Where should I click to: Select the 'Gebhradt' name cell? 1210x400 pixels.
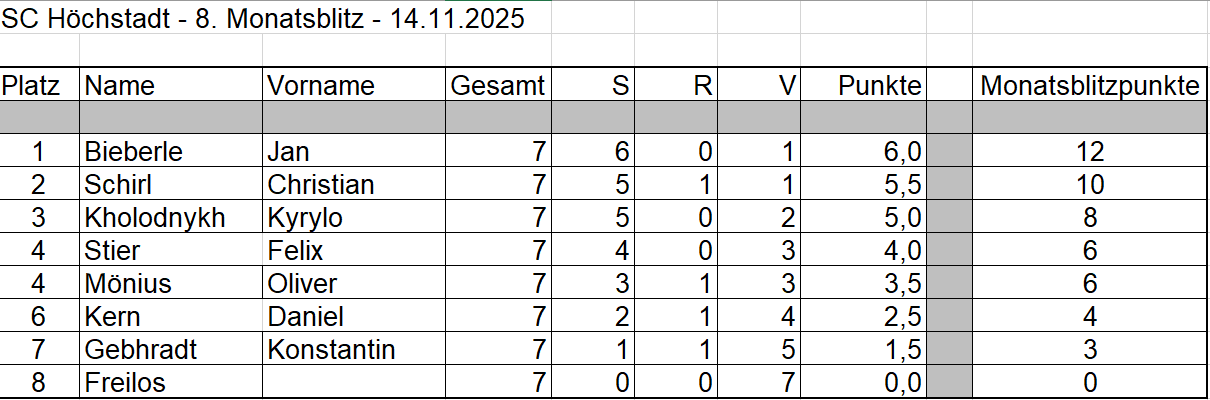(x=141, y=350)
